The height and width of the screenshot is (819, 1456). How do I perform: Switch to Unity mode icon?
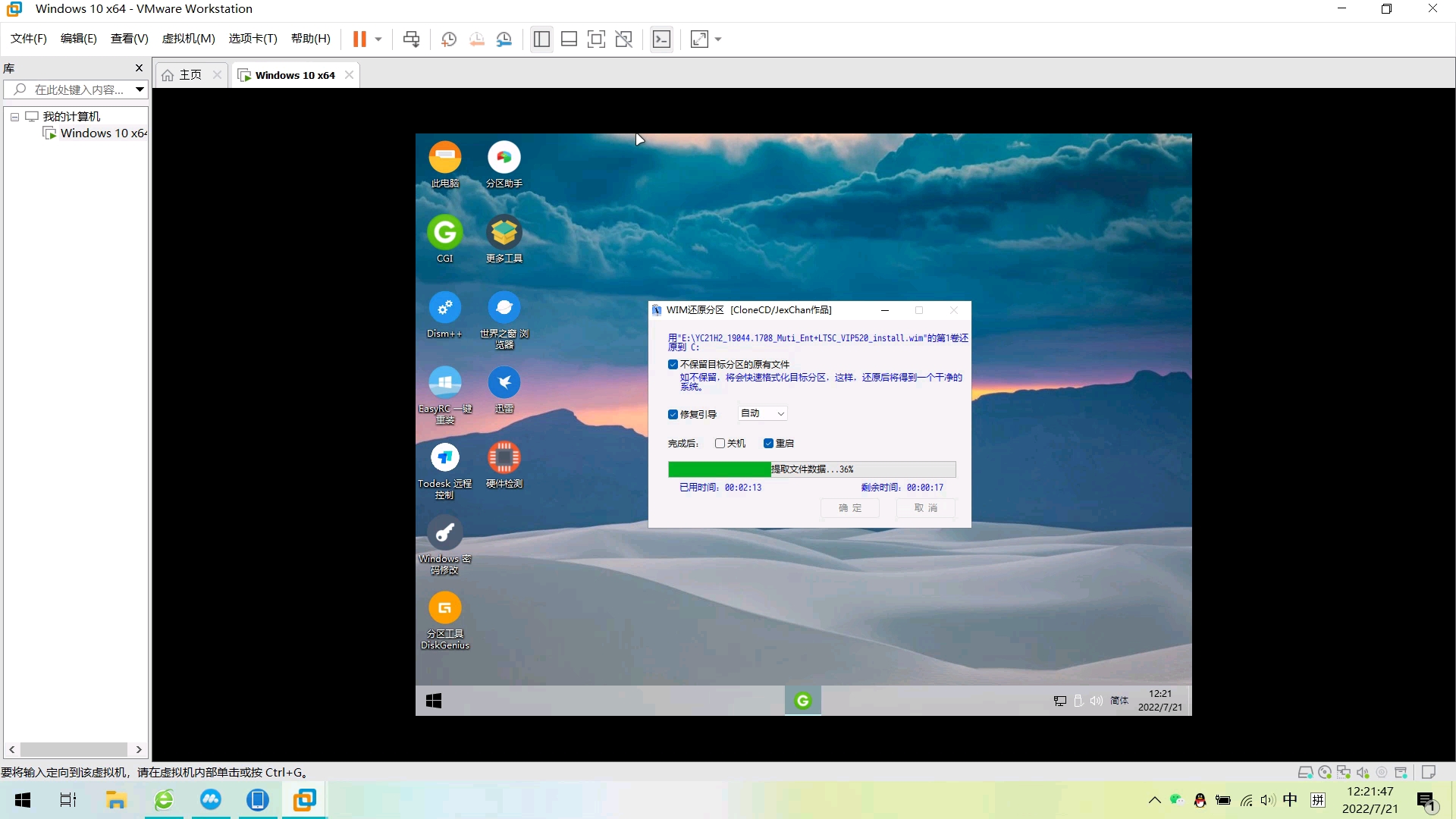tap(624, 39)
